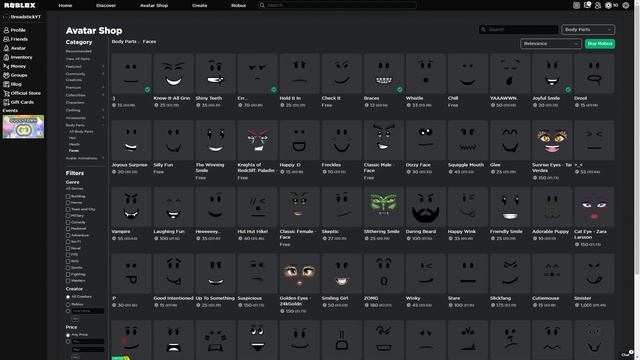
Task: Tick the Adventure genre checkbox
Action: tap(68, 236)
